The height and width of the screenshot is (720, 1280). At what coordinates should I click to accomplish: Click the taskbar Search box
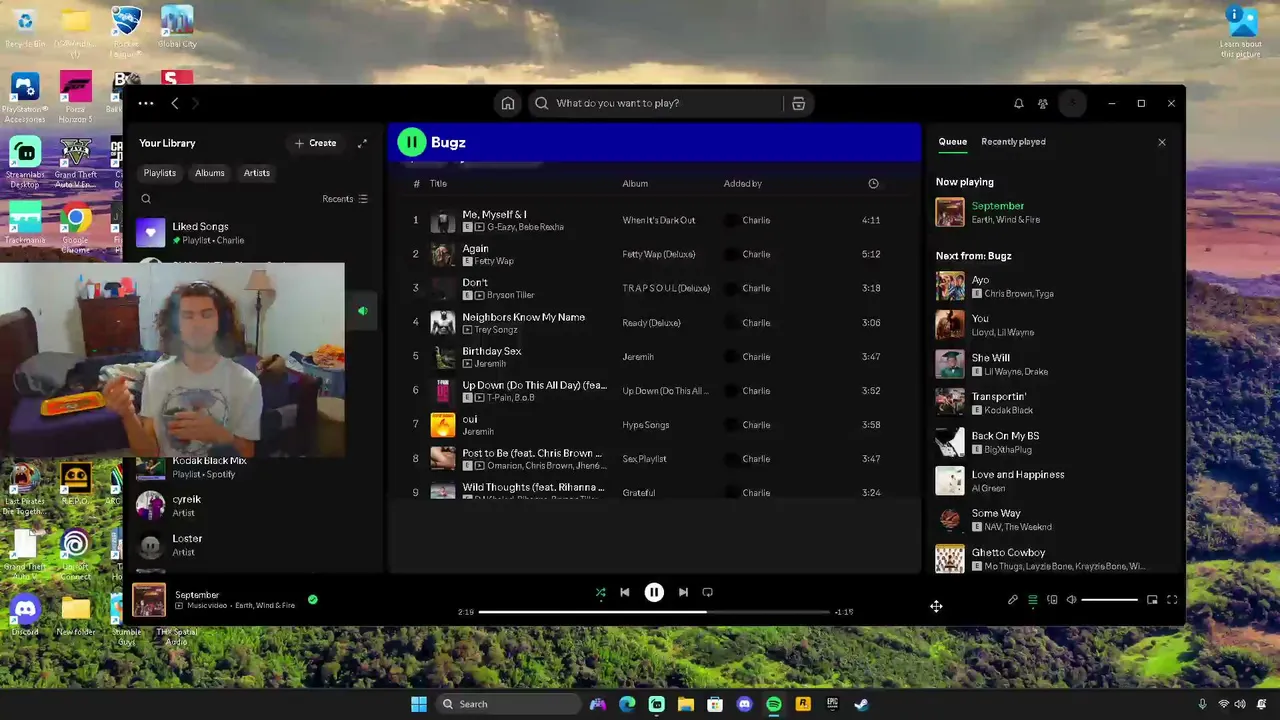(510, 704)
